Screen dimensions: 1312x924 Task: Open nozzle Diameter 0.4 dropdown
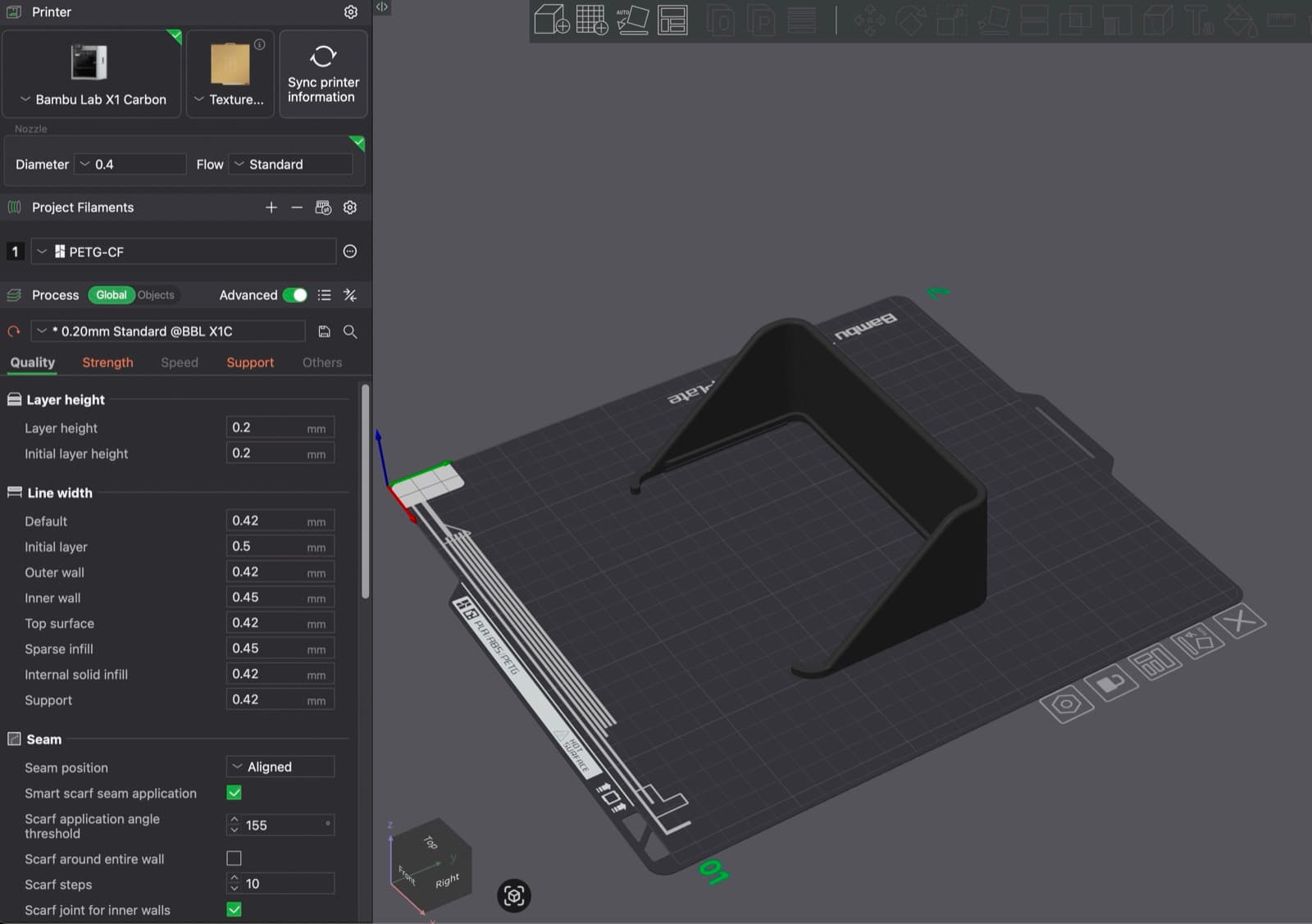pyautogui.click(x=130, y=164)
